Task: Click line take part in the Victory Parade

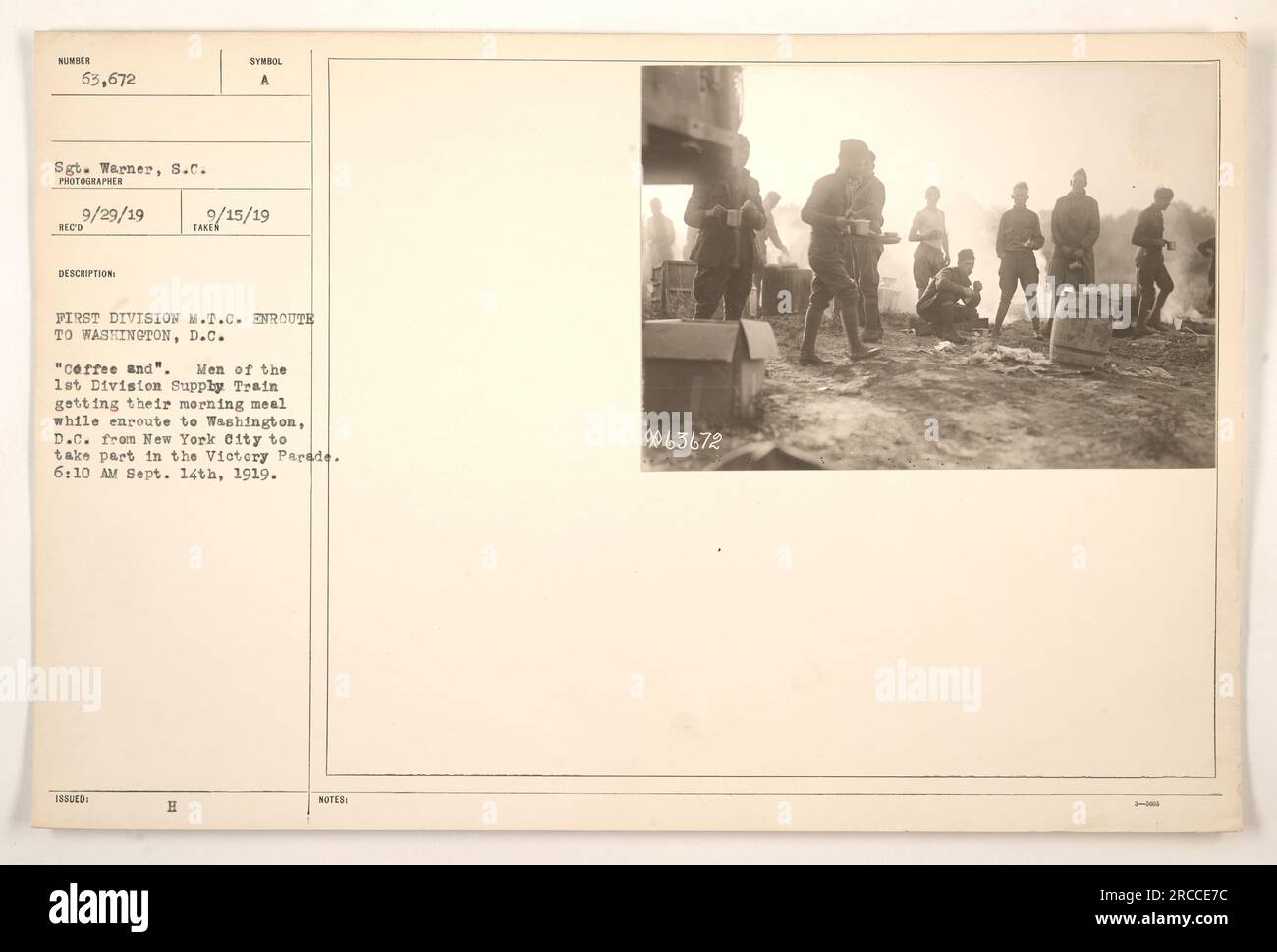Action: tap(197, 456)
